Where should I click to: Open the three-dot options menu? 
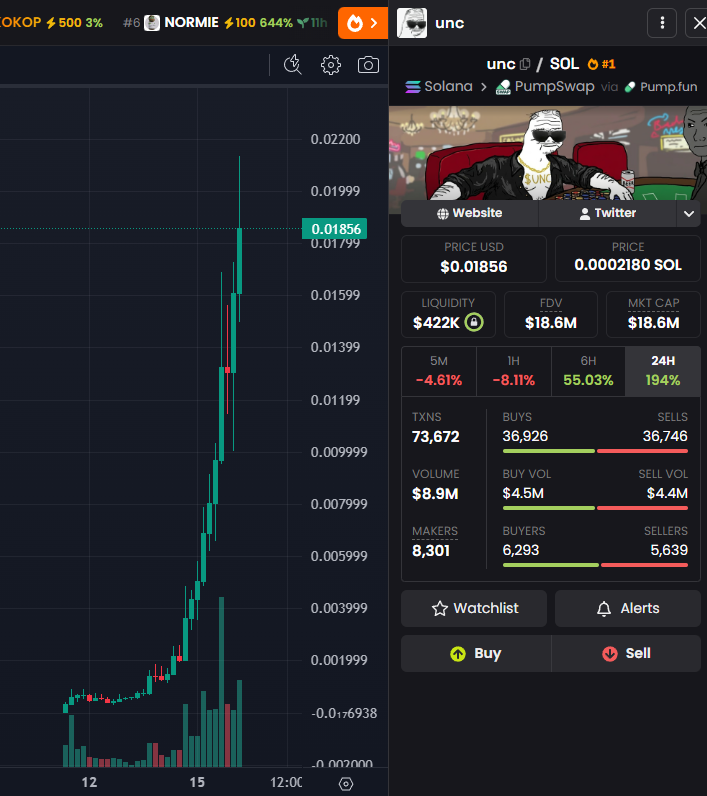coord(662,23)
